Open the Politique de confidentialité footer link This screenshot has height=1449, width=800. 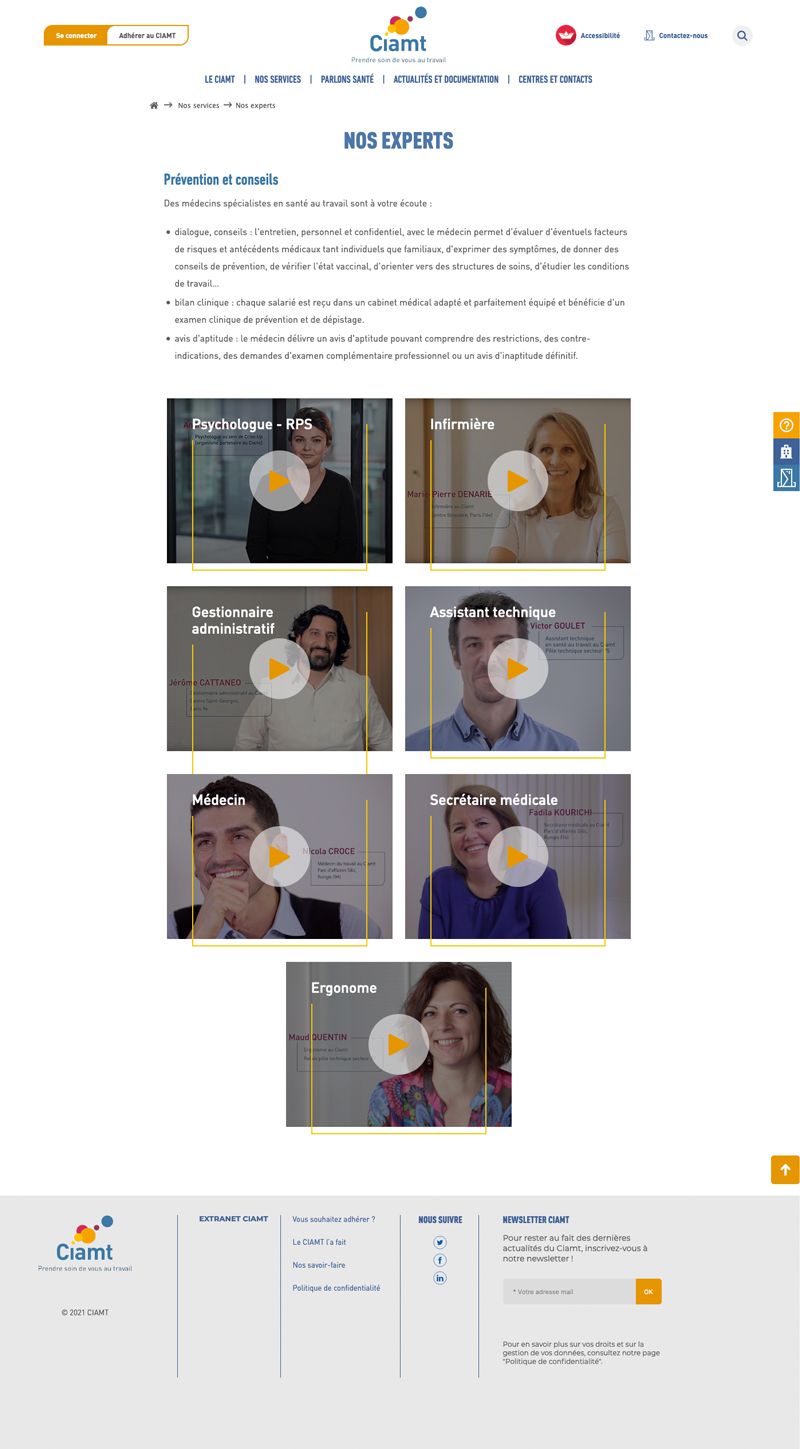click(x=336, y=1288)
